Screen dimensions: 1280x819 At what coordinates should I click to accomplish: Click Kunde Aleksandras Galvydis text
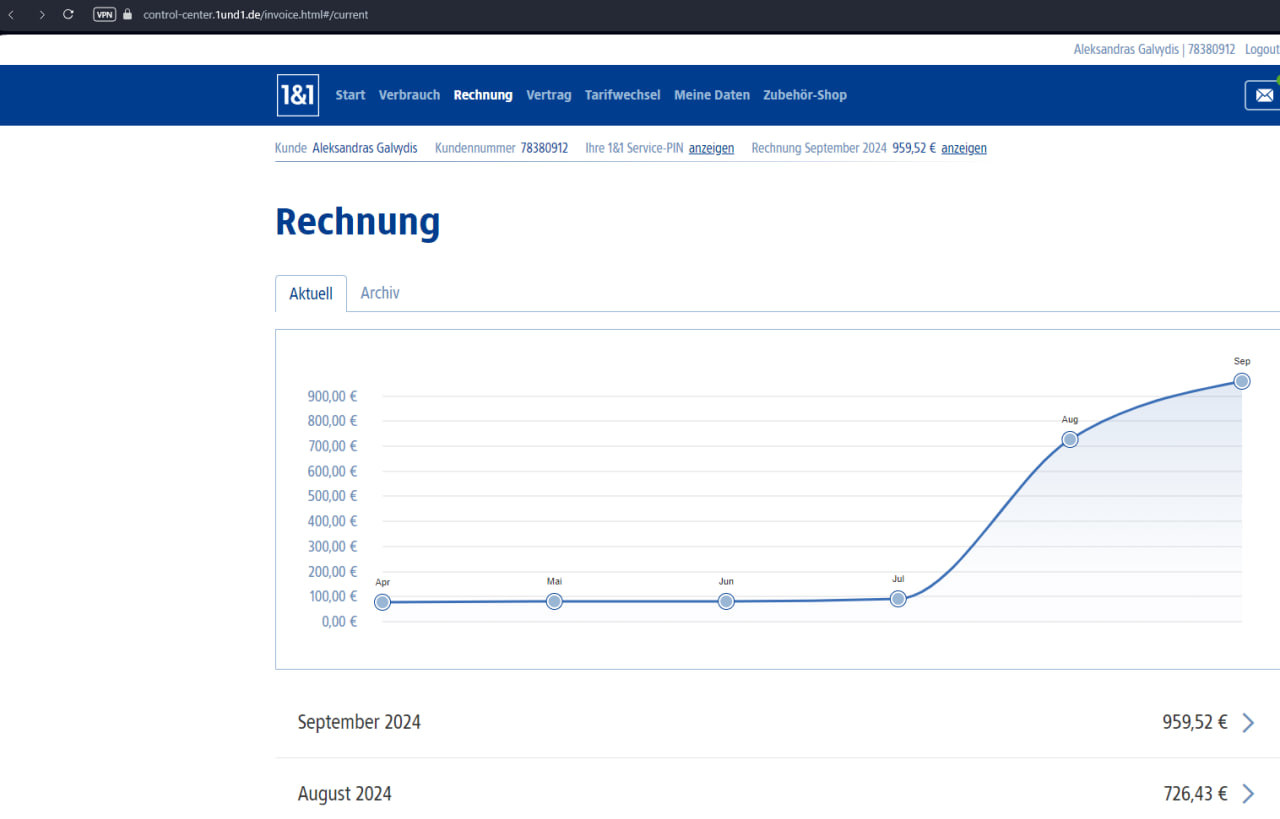click(346, 148)
